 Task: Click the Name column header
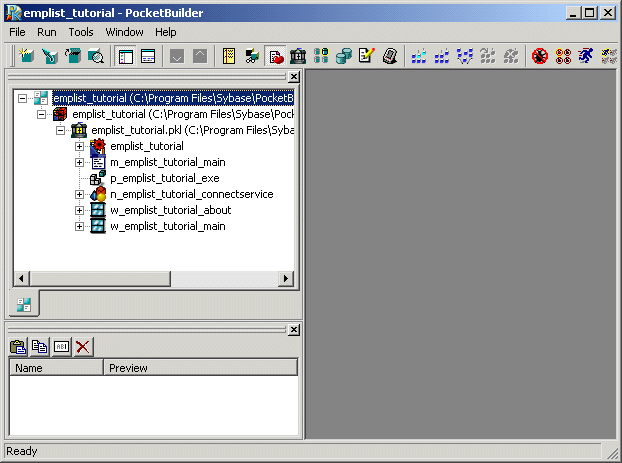click(56, 368)
